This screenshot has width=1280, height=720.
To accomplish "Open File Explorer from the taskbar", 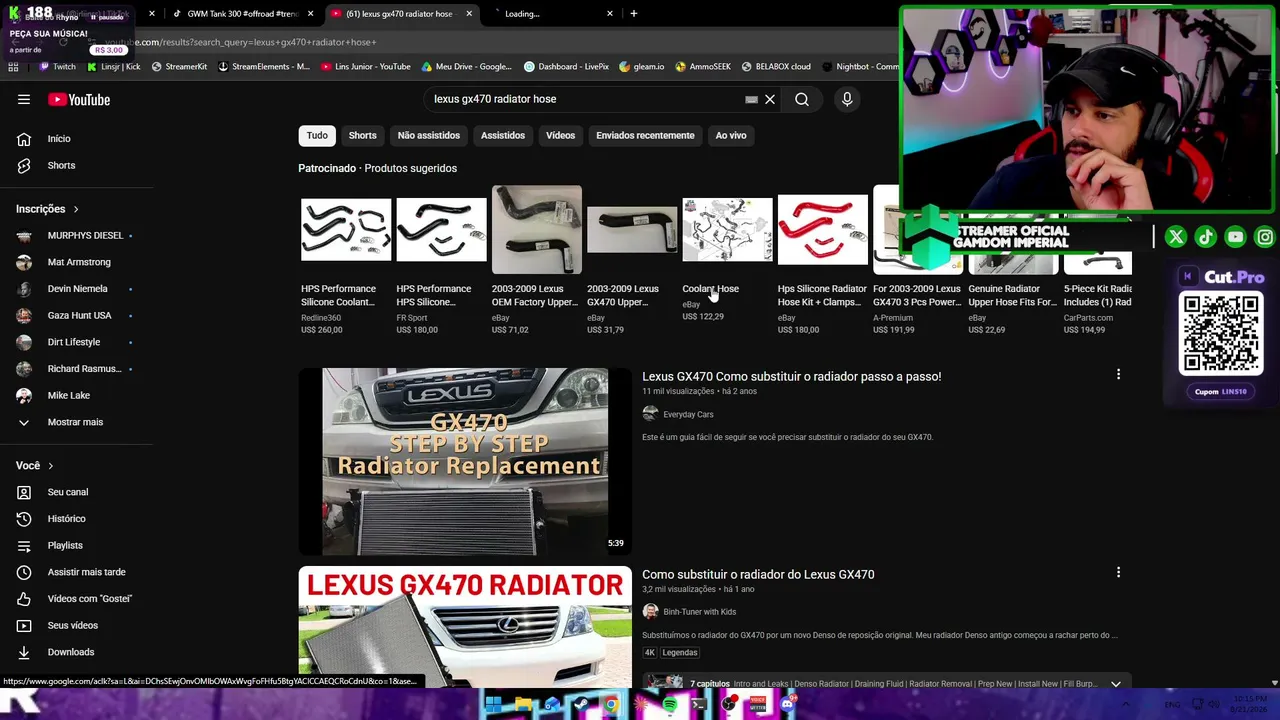I will [523, 704].
